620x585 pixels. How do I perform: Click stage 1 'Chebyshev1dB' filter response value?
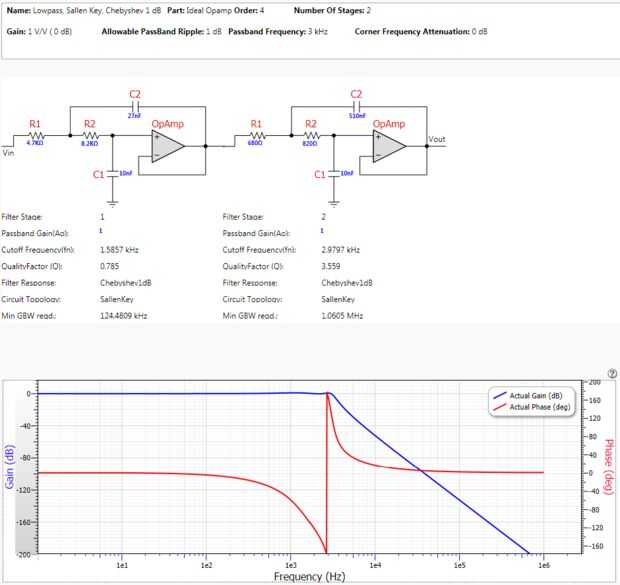pyautogui.click(x=126, y=283)
